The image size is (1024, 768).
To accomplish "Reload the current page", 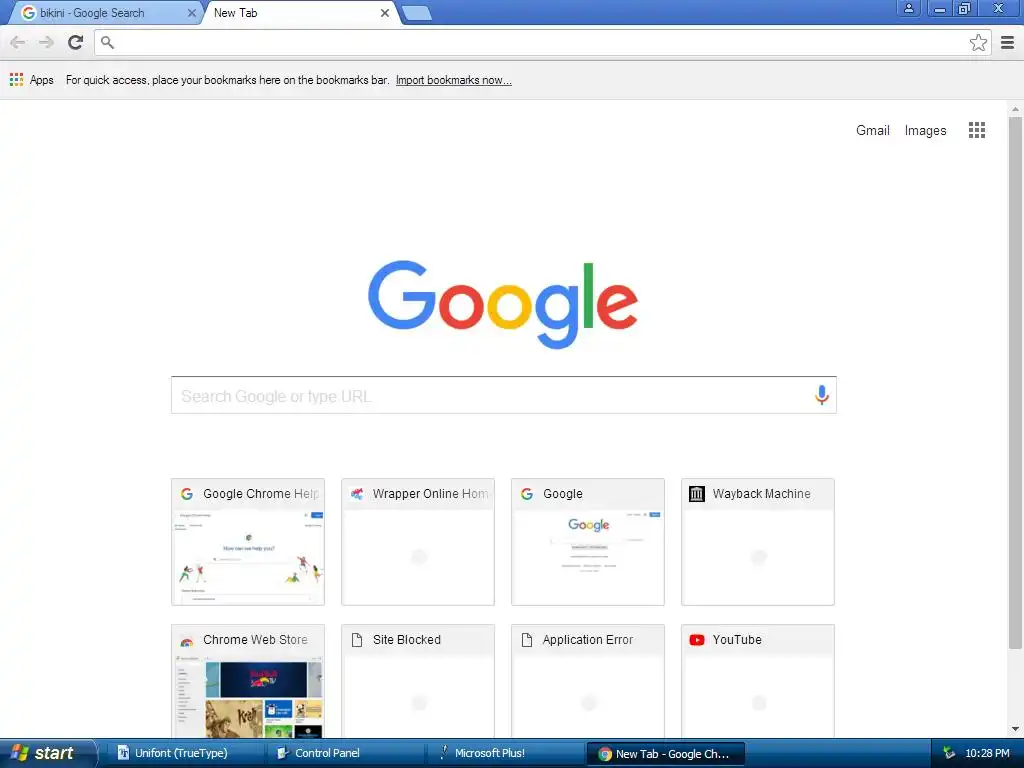I will click(x=76, y=42).
